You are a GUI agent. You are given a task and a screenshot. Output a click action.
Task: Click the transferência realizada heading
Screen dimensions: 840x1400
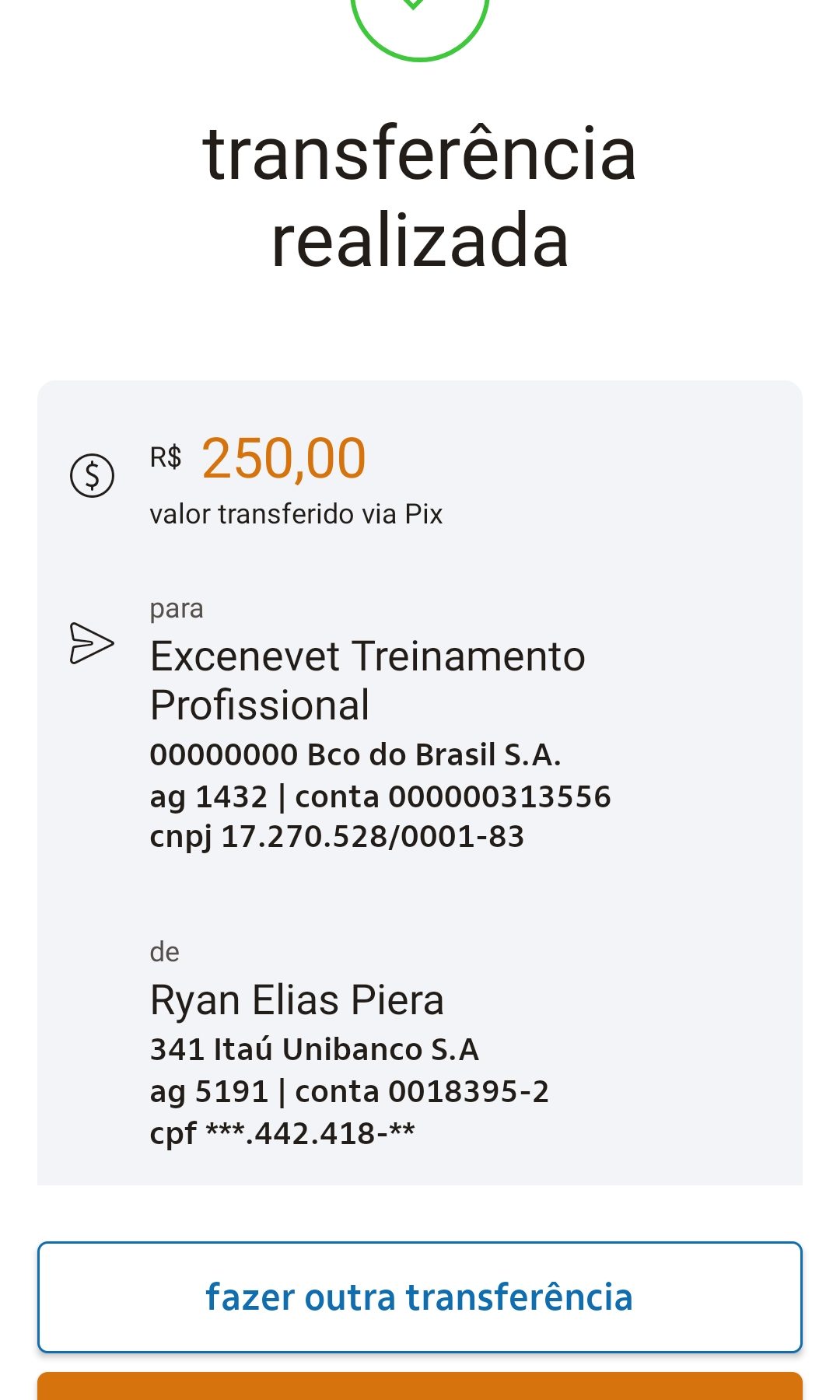click(x=420, y=196)
